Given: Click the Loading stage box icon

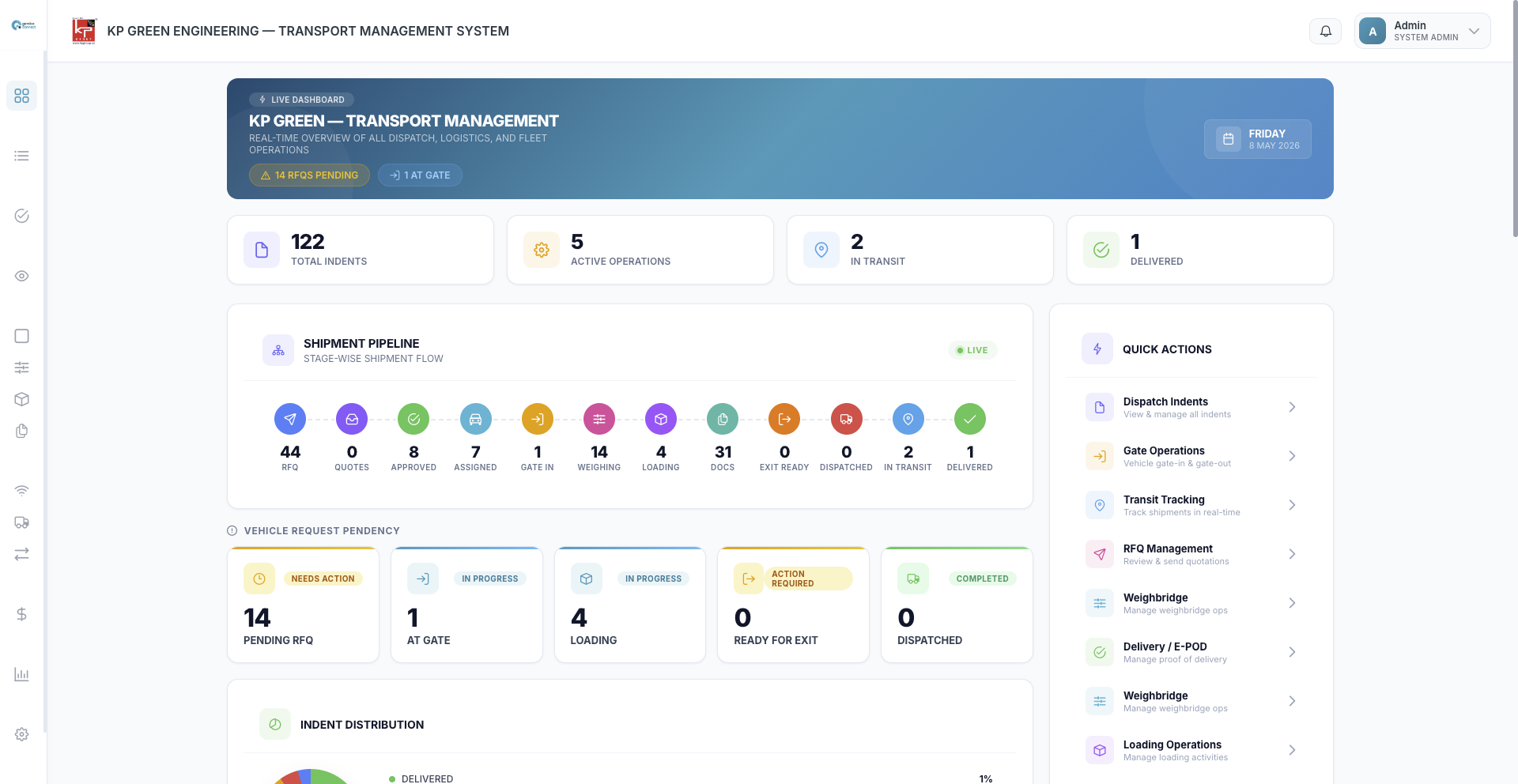Looking at the screenshot, I should tap(661, 419).
